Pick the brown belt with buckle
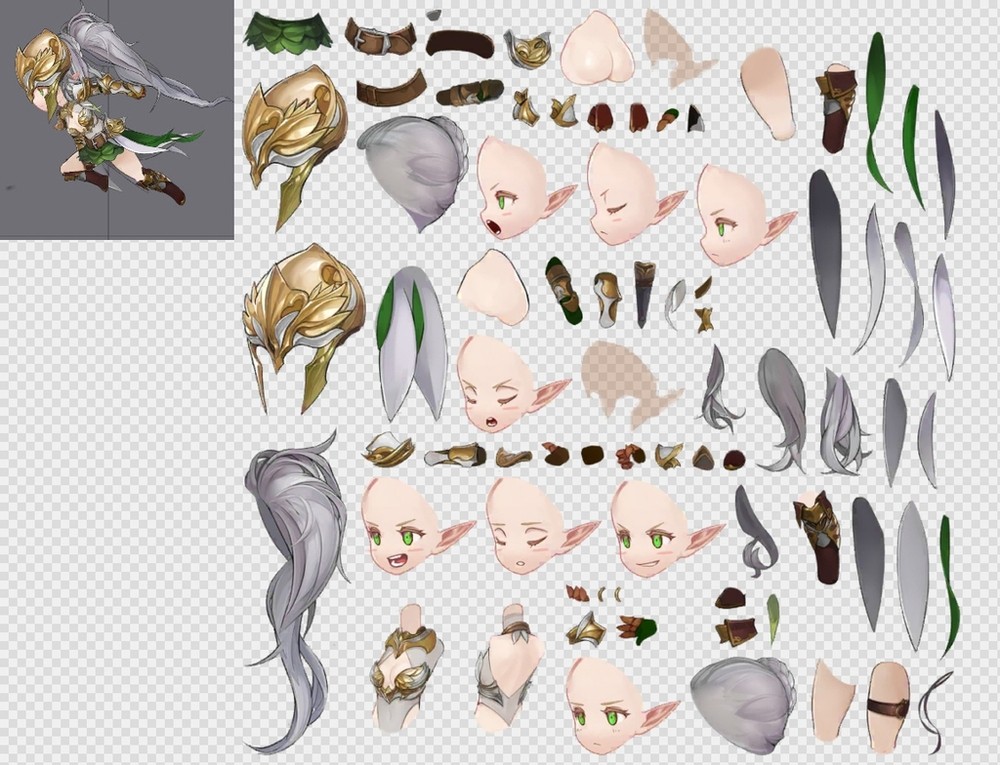1000x765 pixels. (x=380, y=37)
